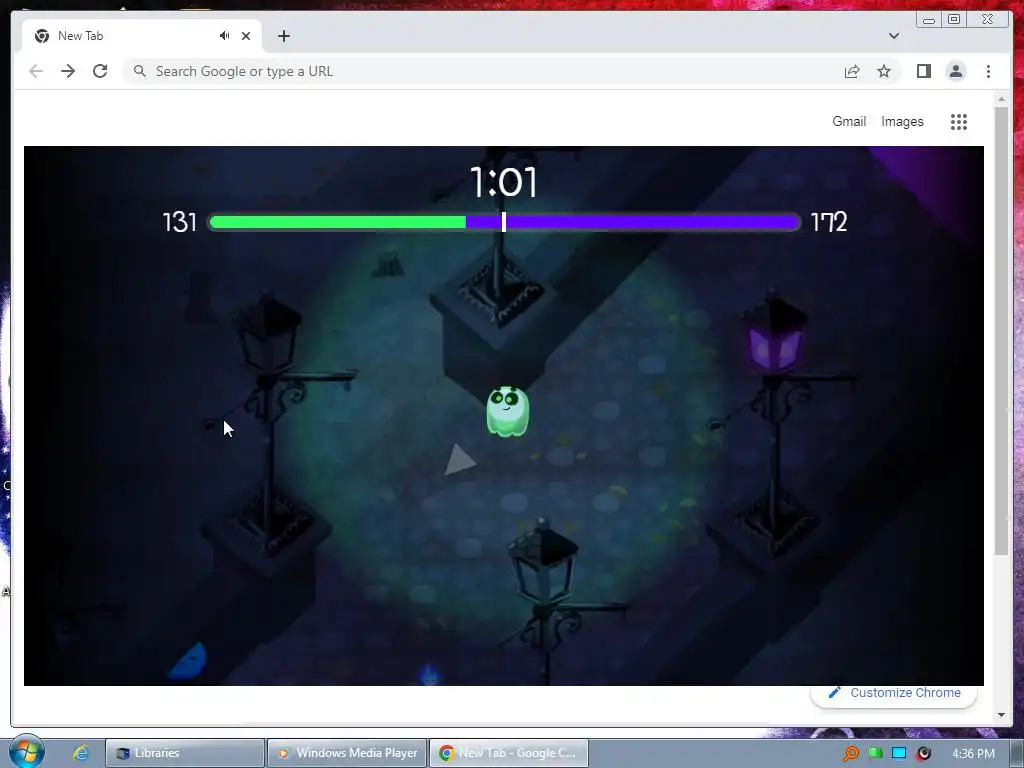The width and height of the screenshot is (1024, 768).
Task: Click the score bar center marker
Action: [504, 222]
